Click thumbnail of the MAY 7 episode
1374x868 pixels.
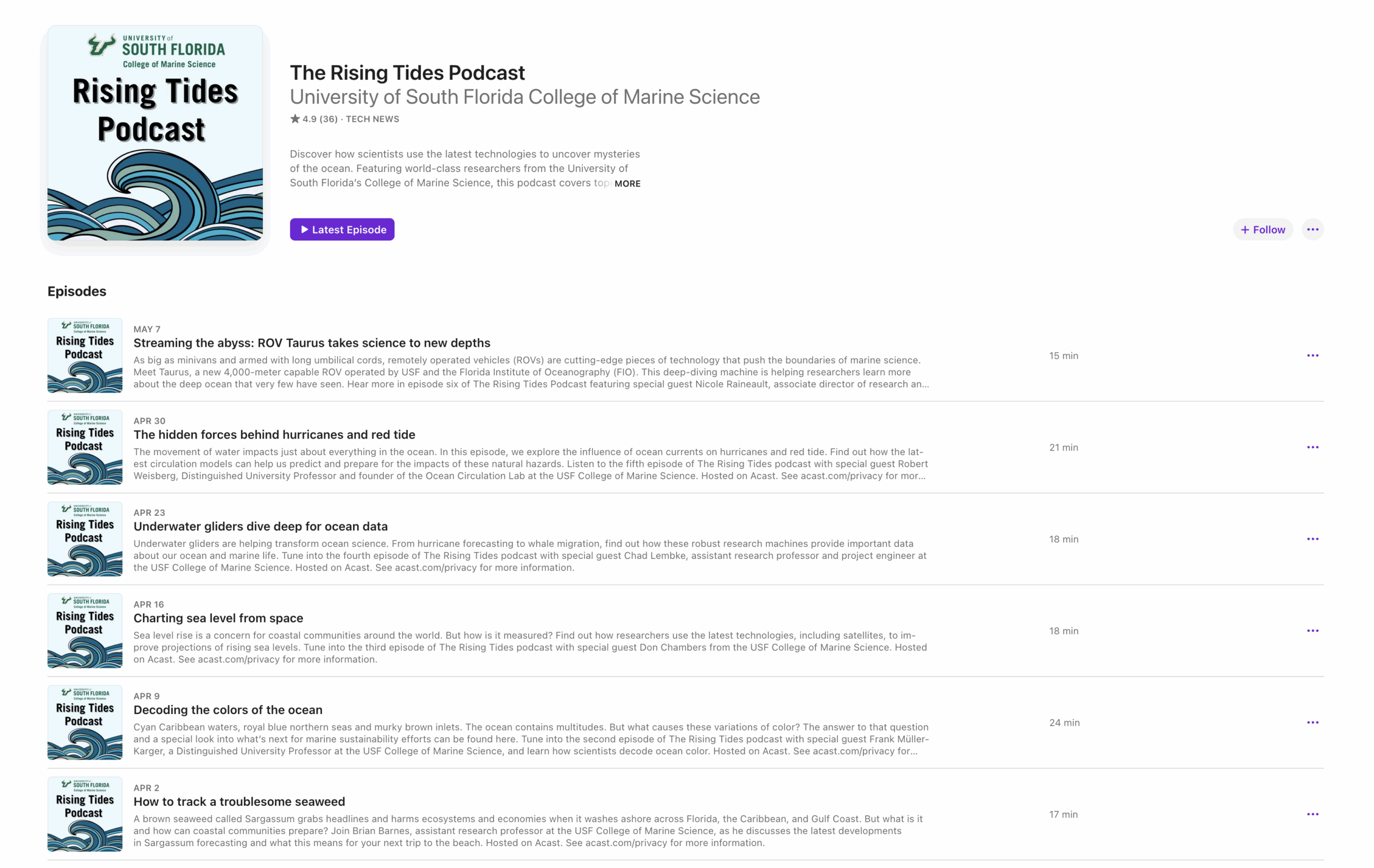(84, 355)
